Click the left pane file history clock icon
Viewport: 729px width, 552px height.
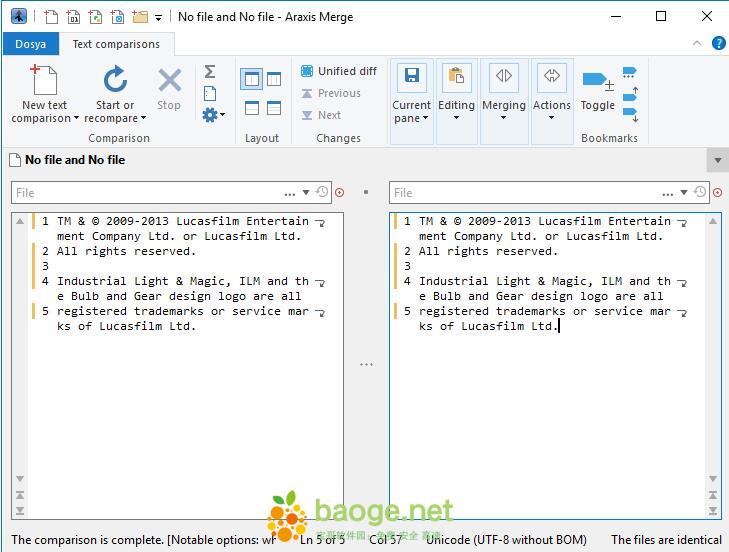coord(322,192)
